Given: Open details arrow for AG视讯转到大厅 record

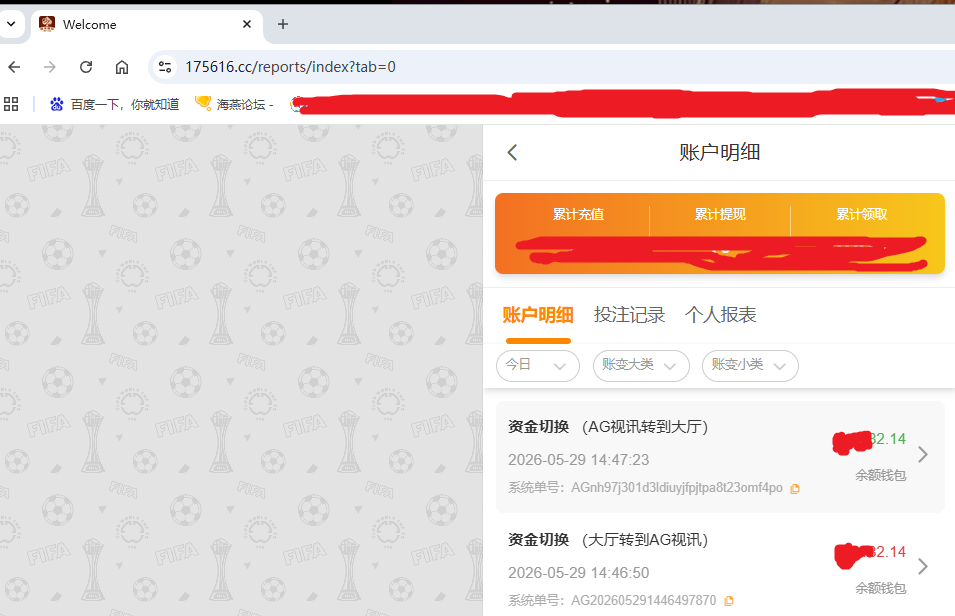Looking at the screenshot, I should (x=923, y=455).
